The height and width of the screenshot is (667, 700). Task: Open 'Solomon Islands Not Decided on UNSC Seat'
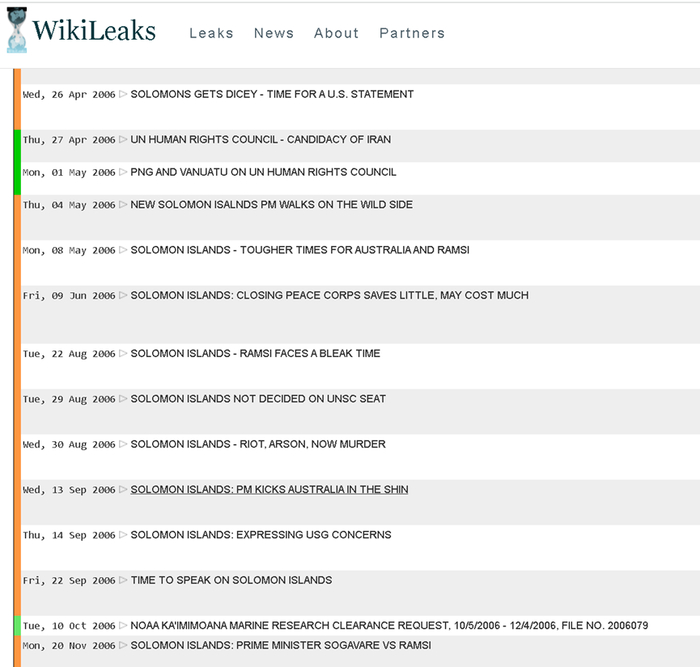click(x=258, y=399)
